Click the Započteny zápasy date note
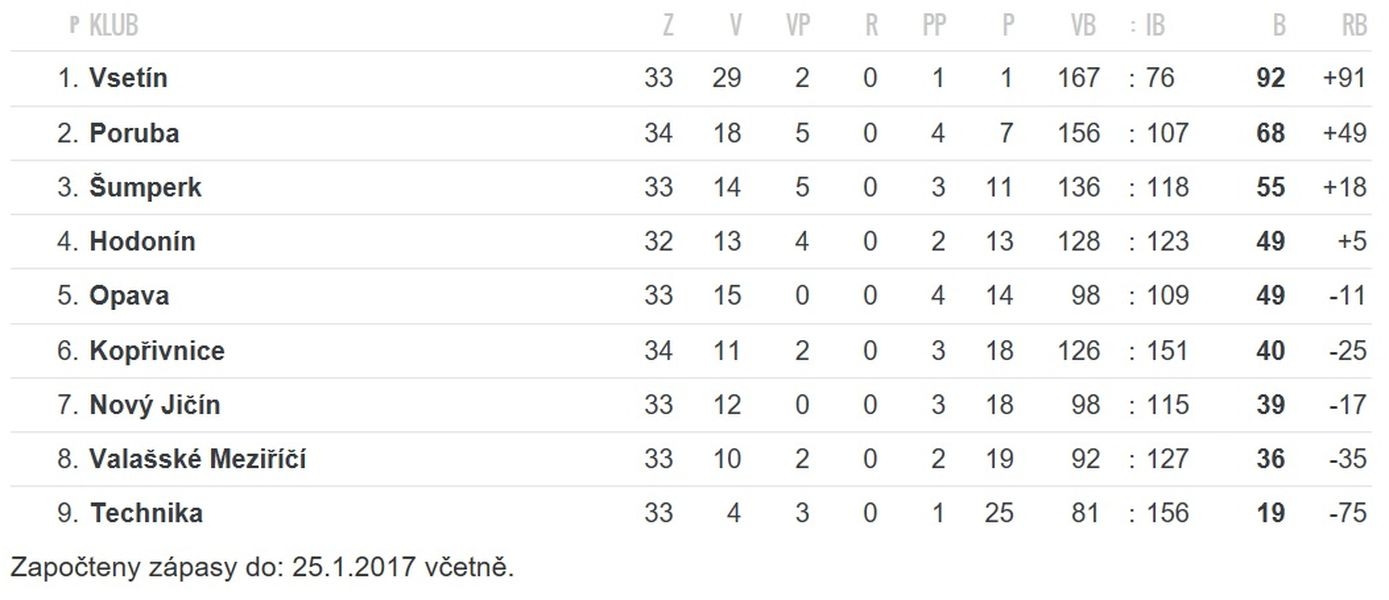 pos(262,568)
